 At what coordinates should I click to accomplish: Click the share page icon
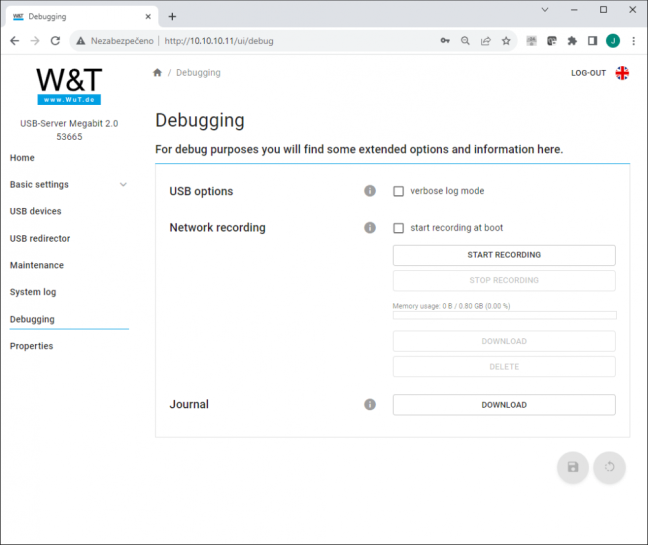point(486,40)
